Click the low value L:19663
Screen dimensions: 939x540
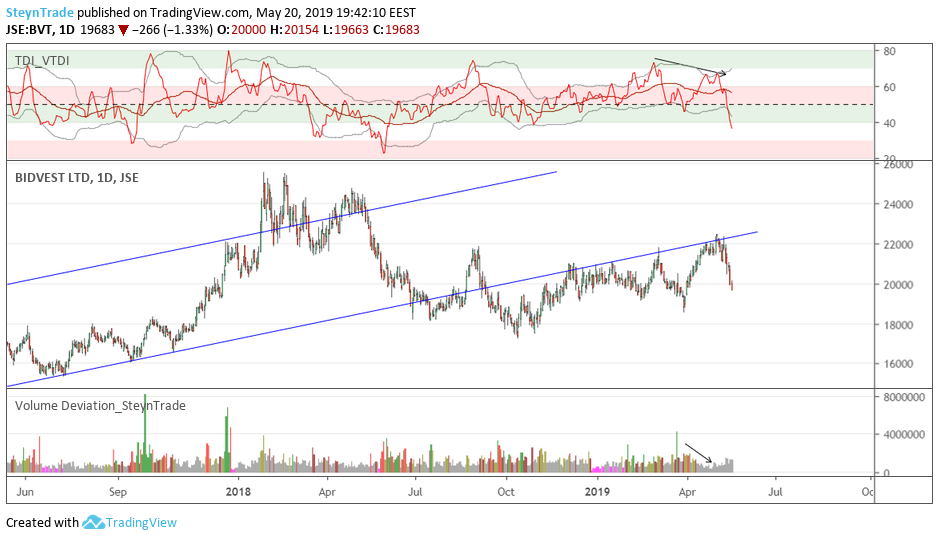tap(346, 30)
